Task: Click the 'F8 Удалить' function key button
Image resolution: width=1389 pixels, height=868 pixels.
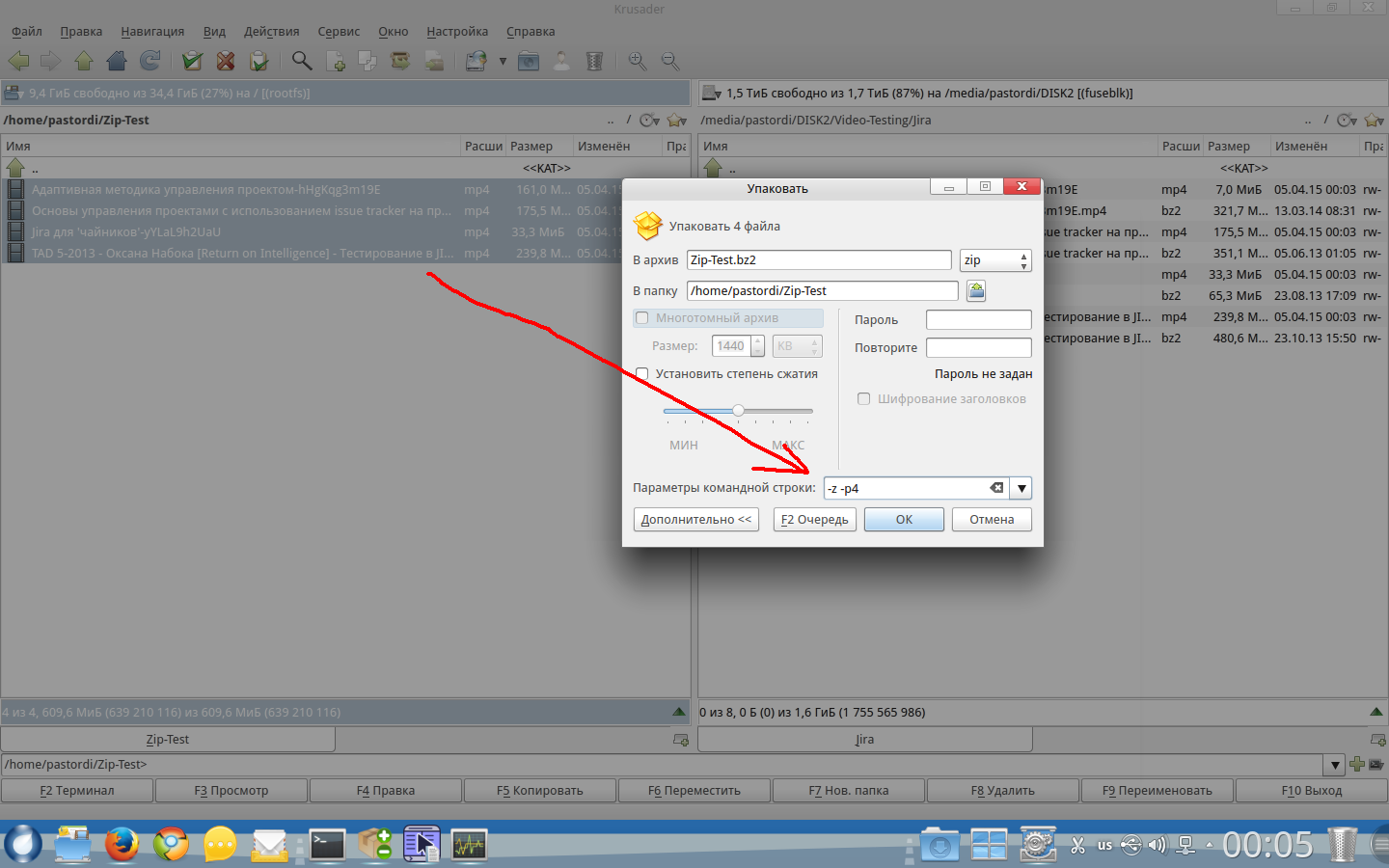Action: point(1003,791)
